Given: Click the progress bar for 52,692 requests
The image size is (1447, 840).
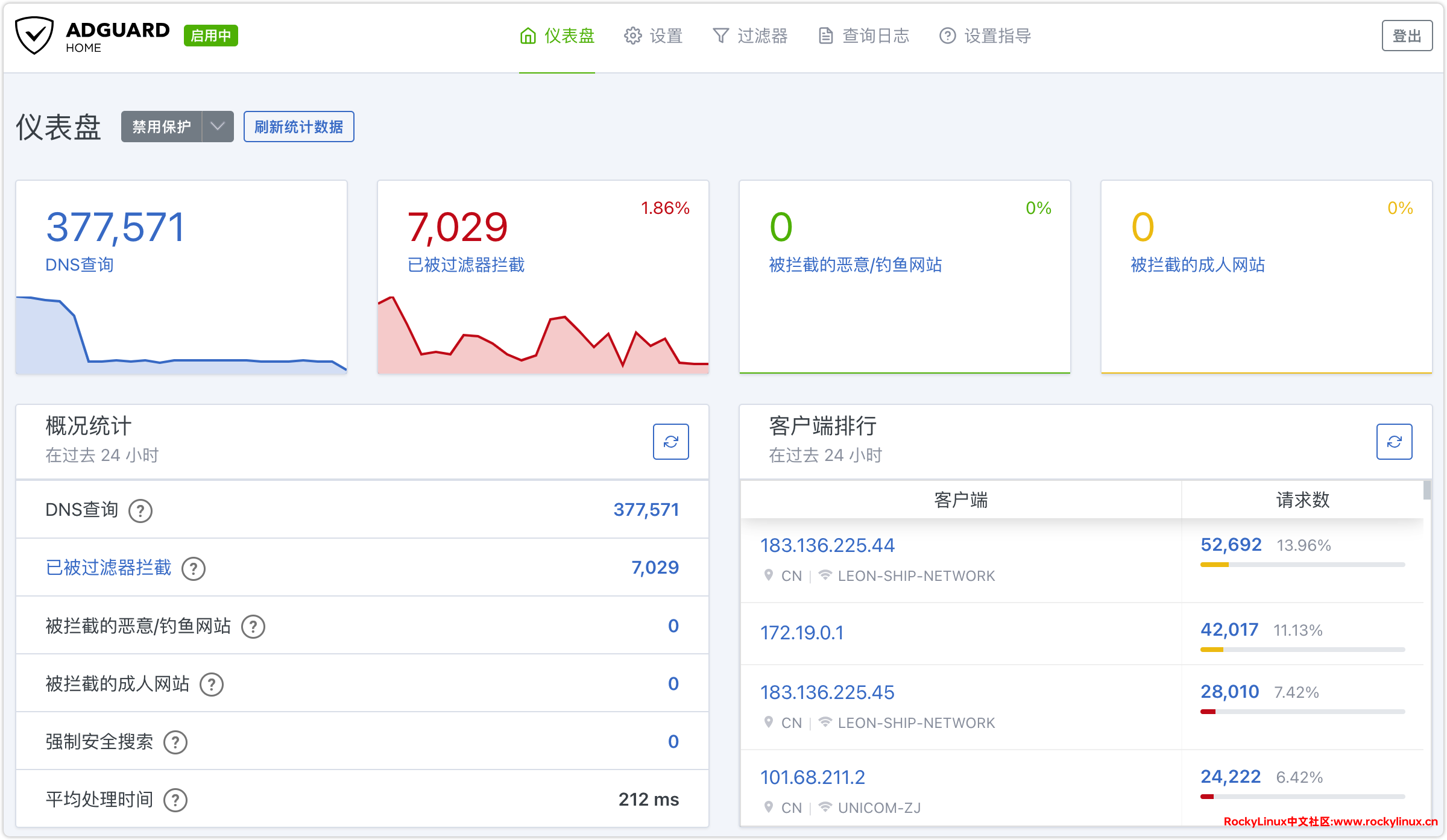Looking at the screenshot, I should click(1302, 565).
